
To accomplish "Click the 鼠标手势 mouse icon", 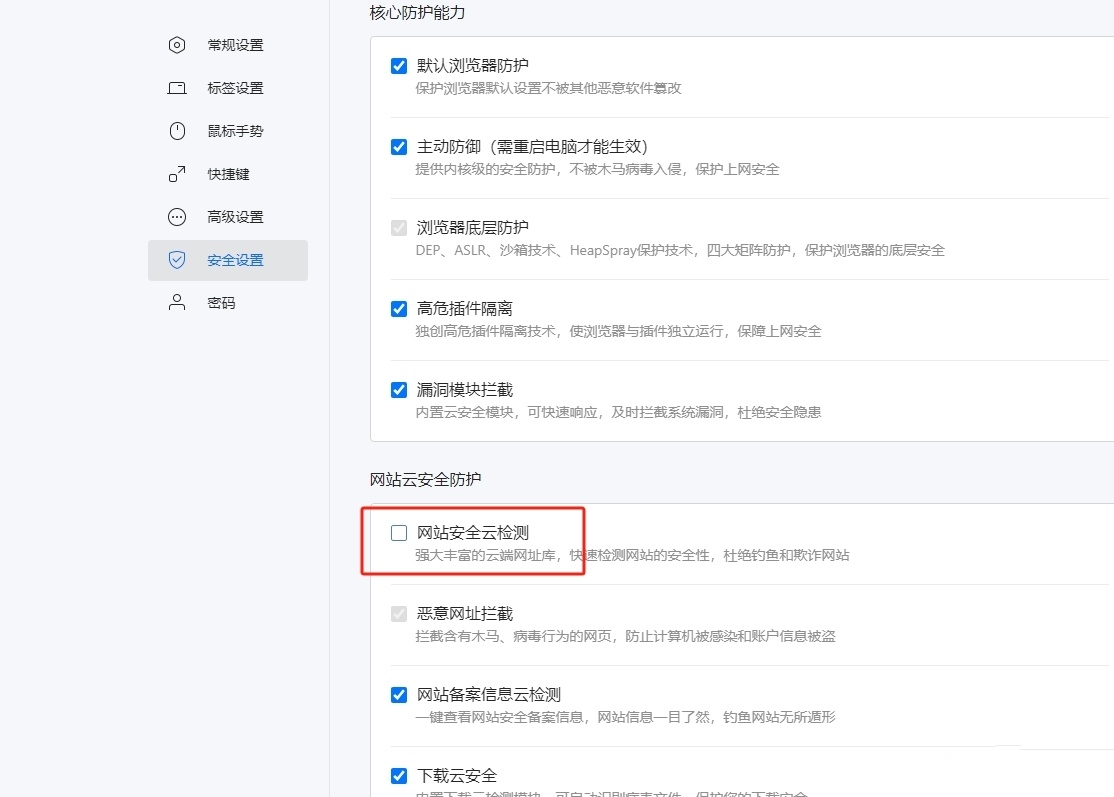I will click(177, 131).
